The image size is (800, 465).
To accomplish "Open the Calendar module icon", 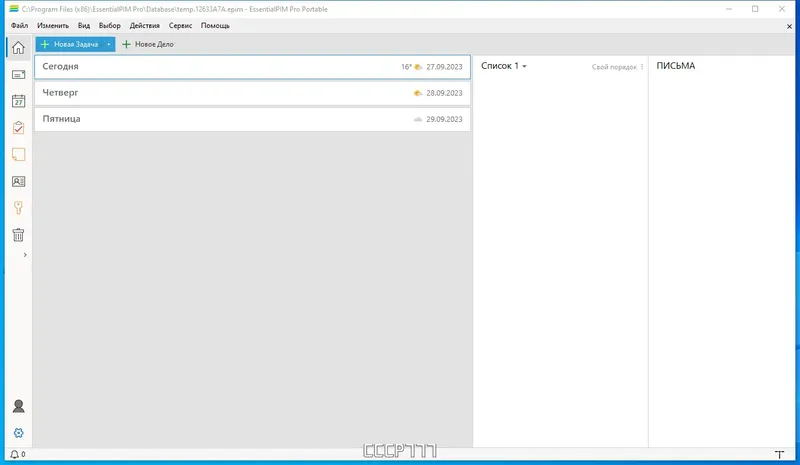I will [18, 101].
